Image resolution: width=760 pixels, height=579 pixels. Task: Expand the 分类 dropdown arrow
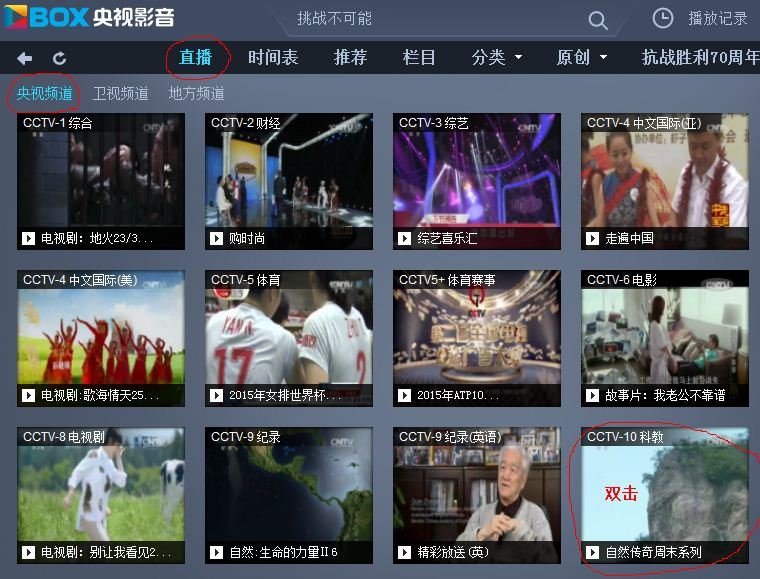coord(518,57)
